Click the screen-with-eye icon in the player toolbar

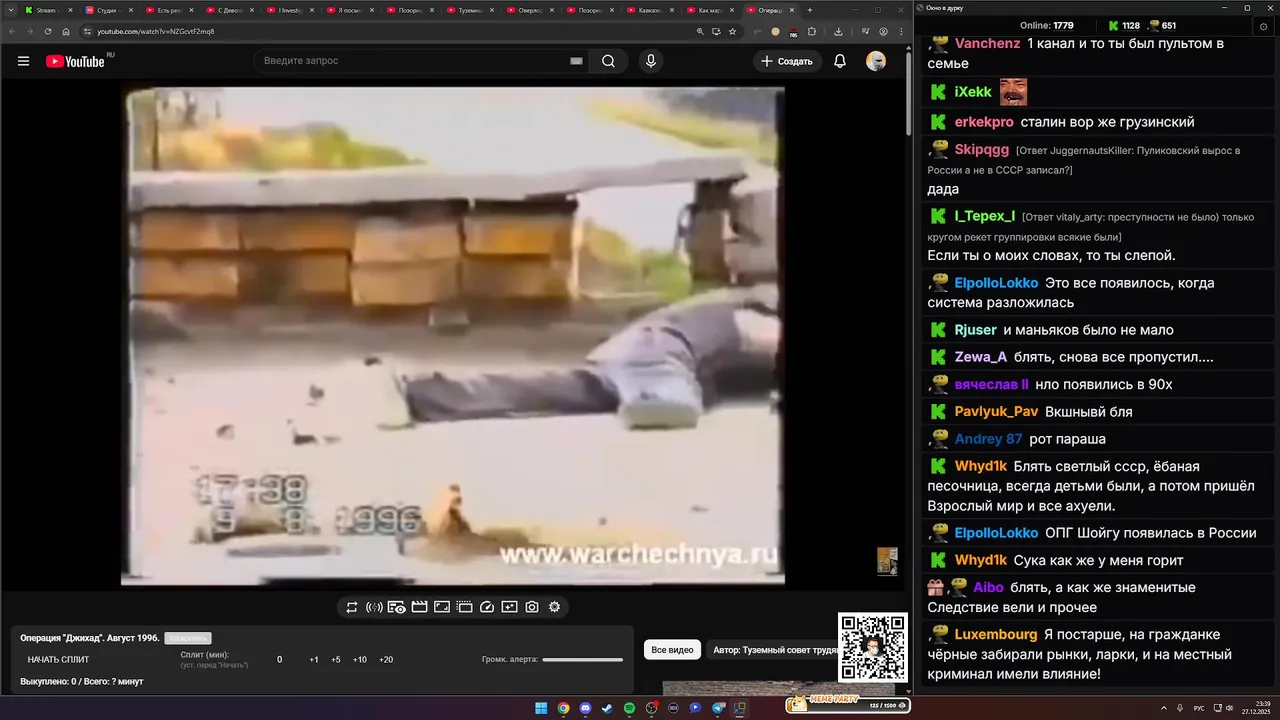coord(397,607)
